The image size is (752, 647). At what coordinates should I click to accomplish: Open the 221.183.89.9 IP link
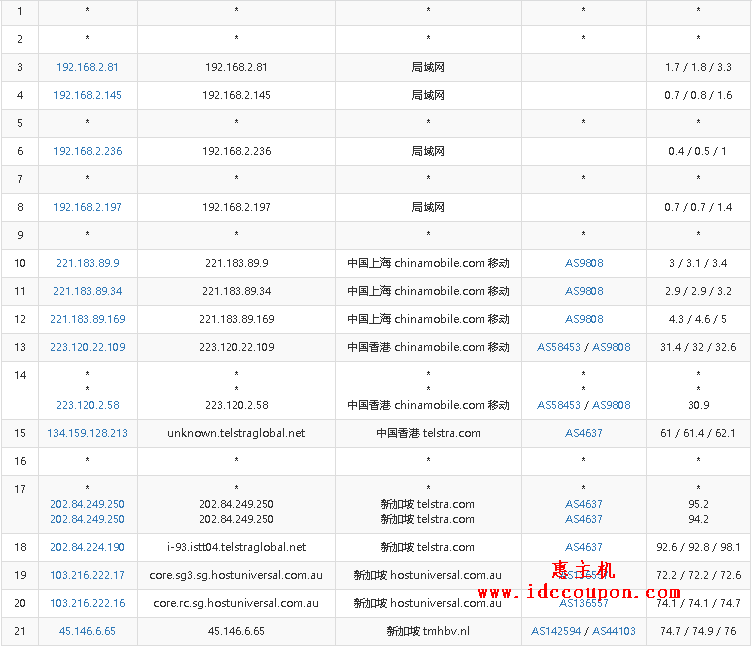[87, 263]
